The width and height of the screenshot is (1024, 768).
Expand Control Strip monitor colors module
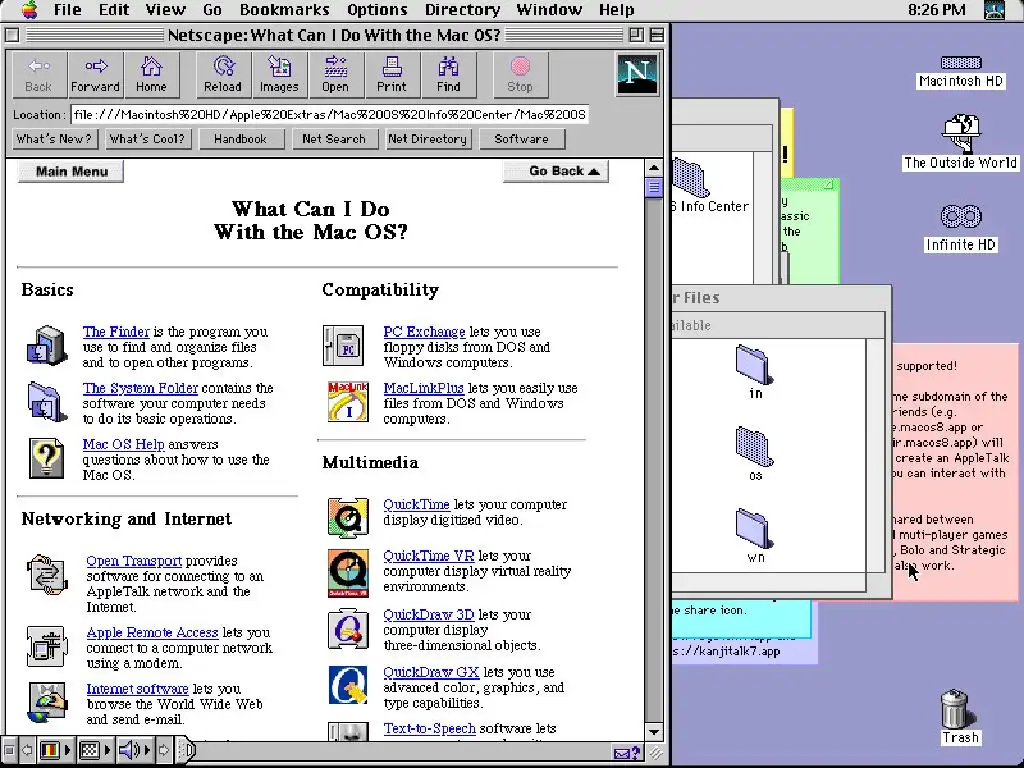point(57,750)
